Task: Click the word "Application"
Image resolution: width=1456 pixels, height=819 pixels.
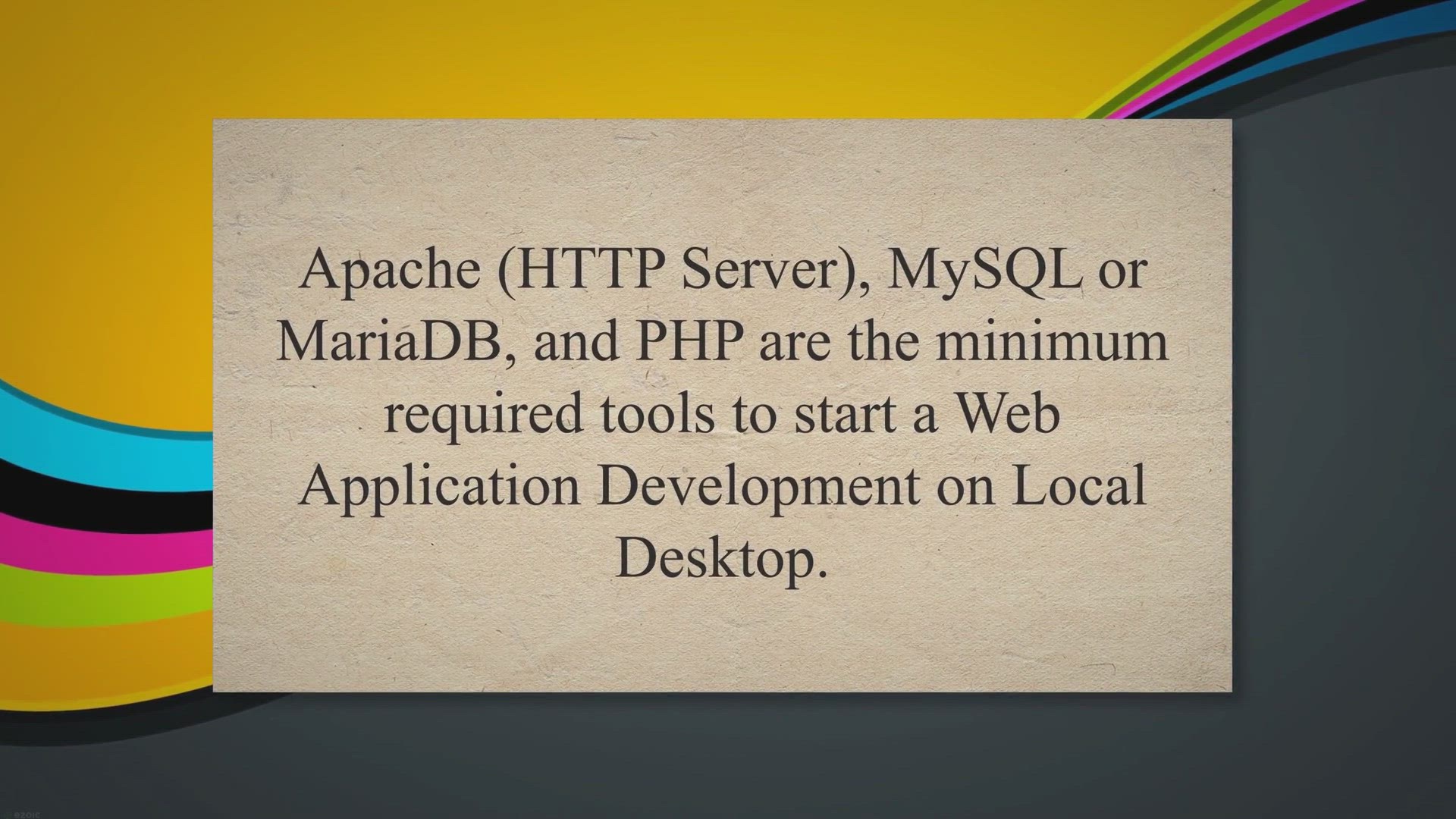Action: coord(440,485)
